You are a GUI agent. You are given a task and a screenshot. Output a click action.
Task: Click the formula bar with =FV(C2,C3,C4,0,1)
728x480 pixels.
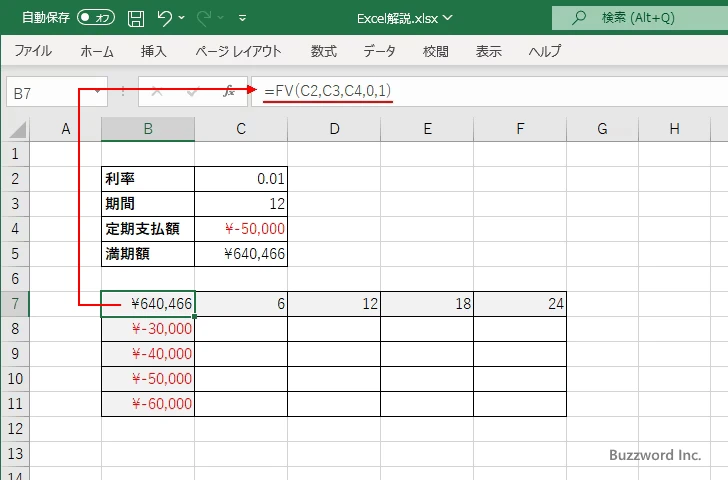(489, 91)
